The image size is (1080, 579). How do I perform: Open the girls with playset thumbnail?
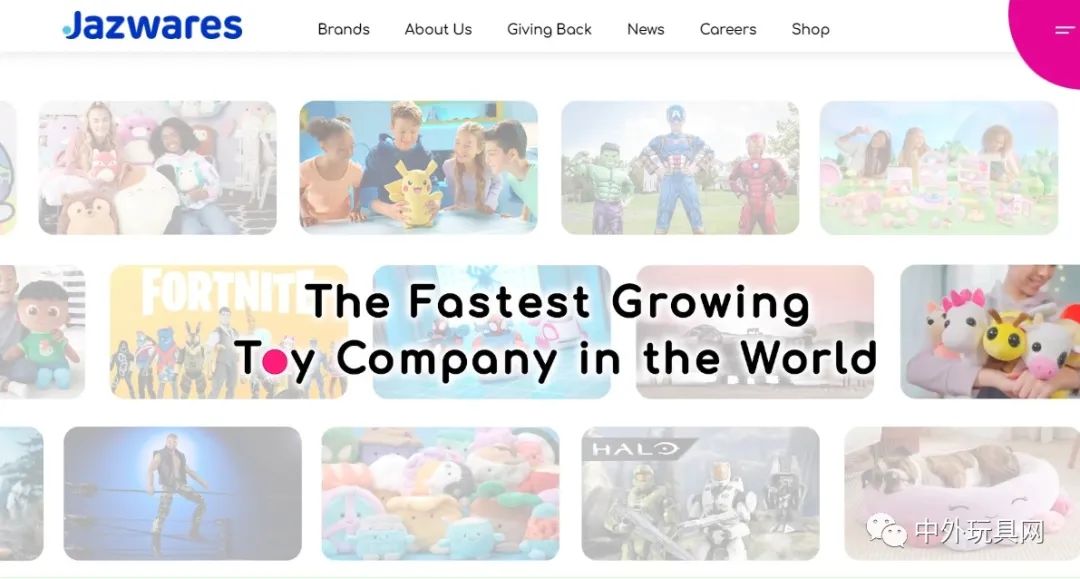939,167
